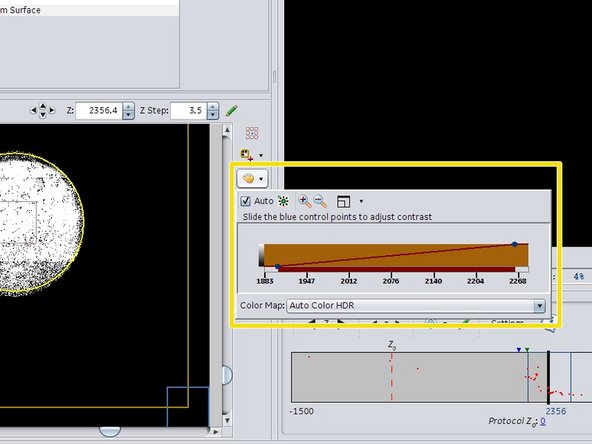Click the thick black Z position line
The width and height of the screenshot is (592, 444).
(x=549, y=378)
